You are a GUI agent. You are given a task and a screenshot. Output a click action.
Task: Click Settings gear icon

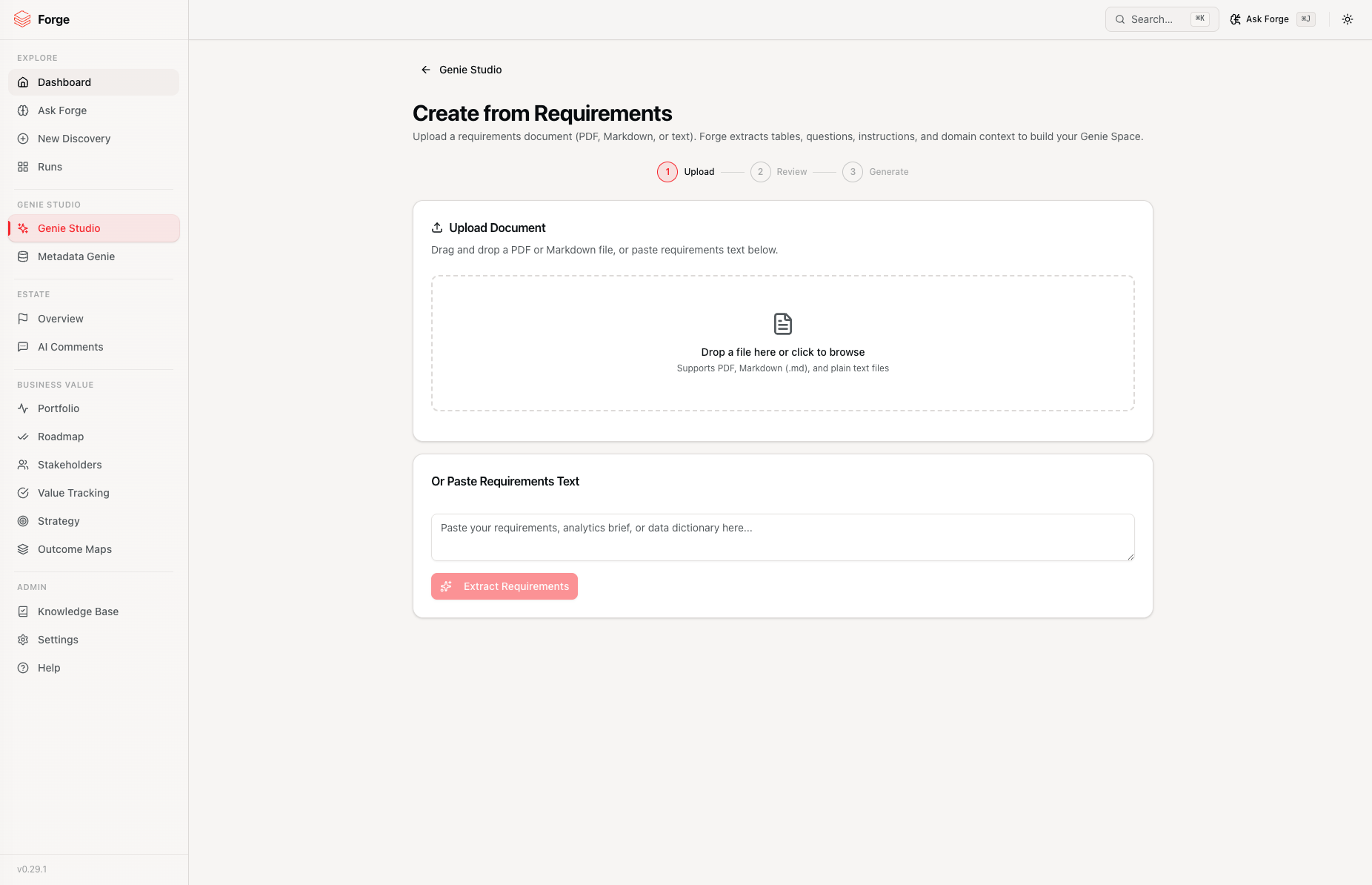(x=23, y=640)
